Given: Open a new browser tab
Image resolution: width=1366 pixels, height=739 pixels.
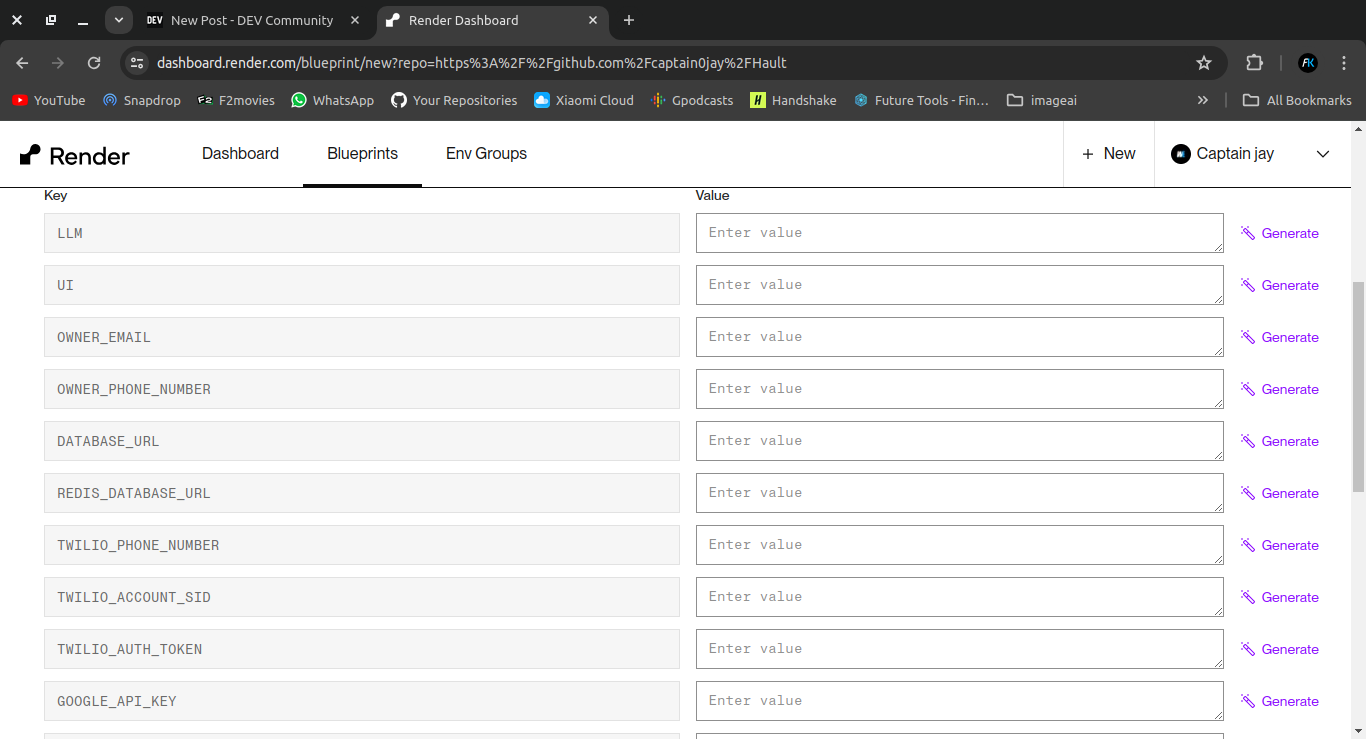Looking at the screenshot, I should pos(628,20).
